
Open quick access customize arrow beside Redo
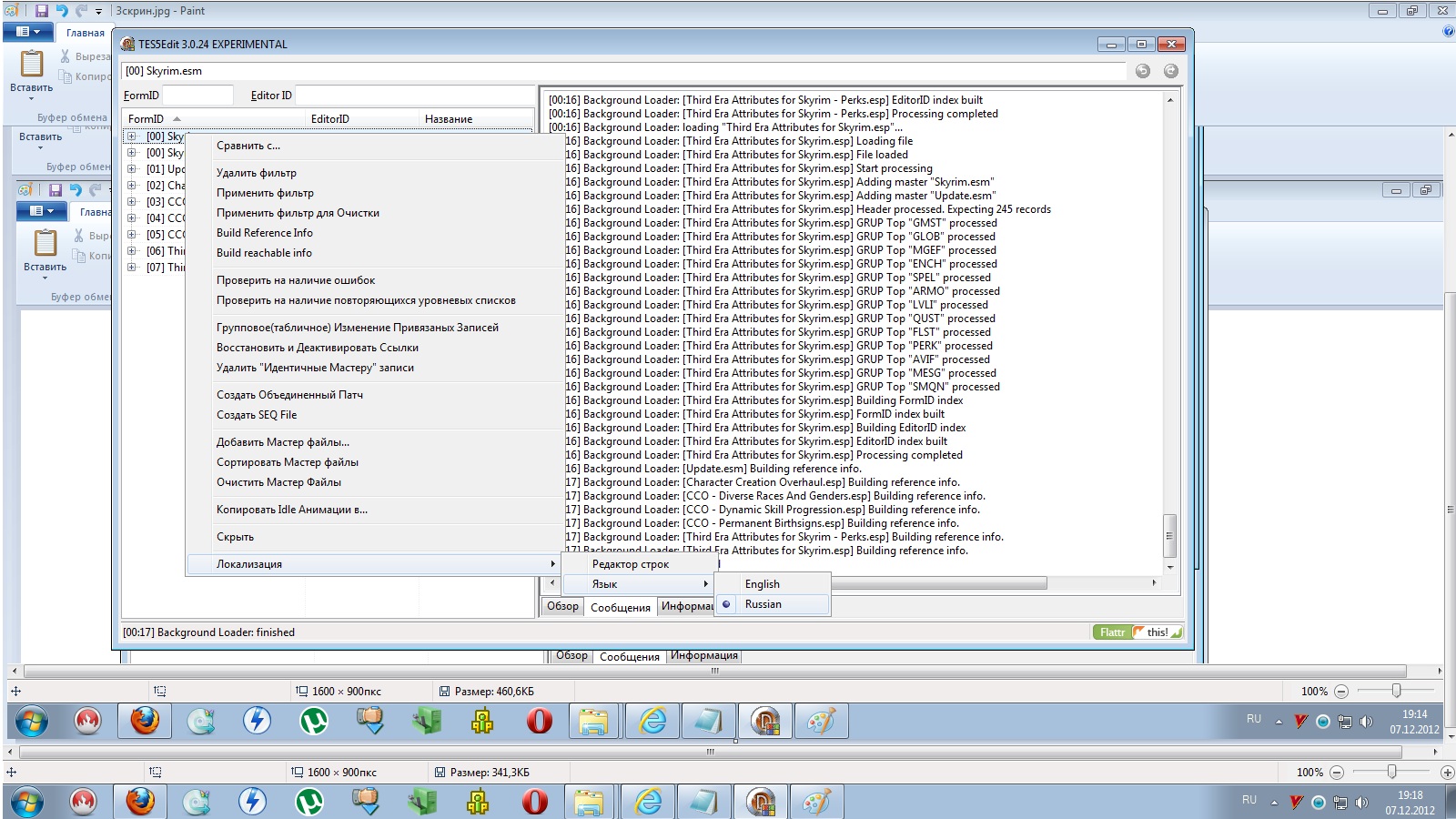coord(98,12)
